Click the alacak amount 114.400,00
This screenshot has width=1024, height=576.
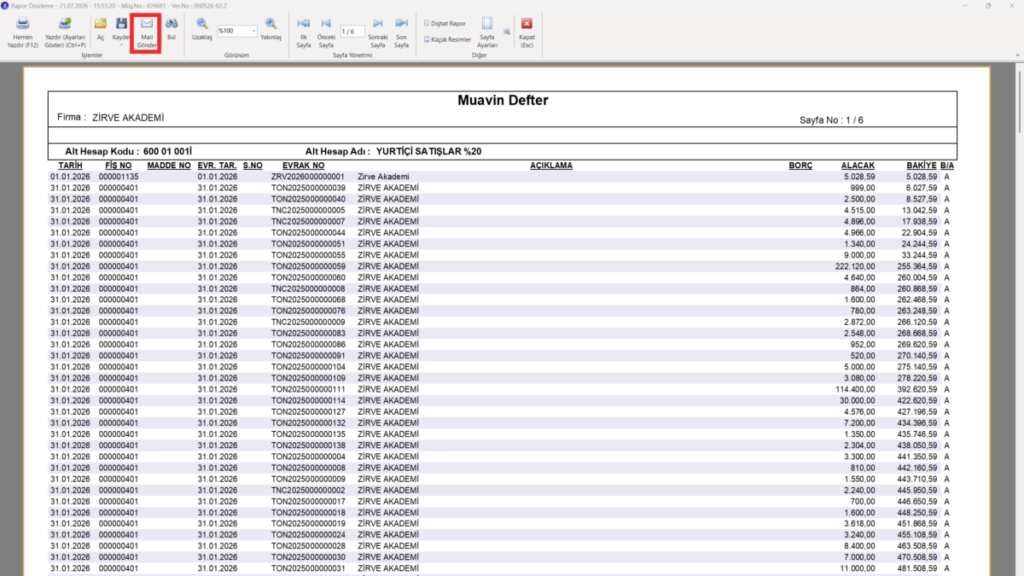click(855, 389)
